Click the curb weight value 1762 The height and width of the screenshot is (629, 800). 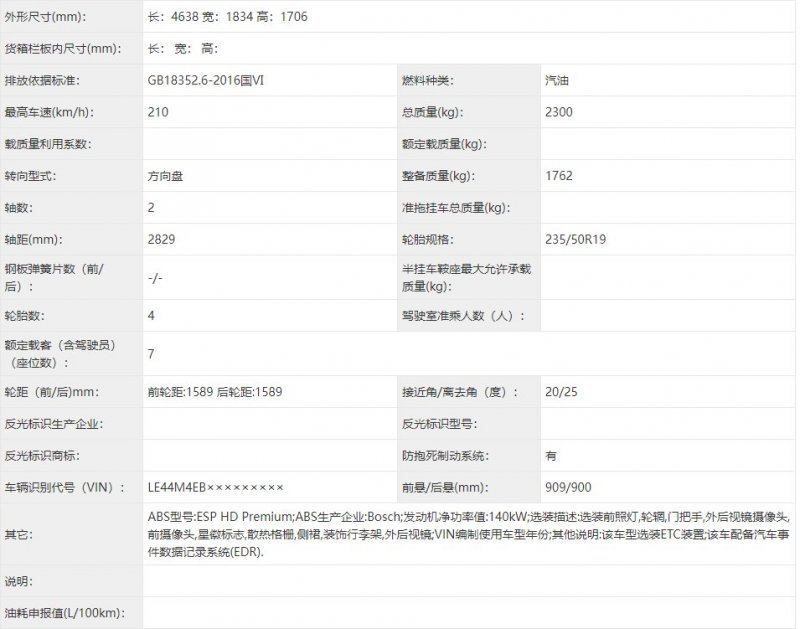pyautogui.click(x=559, y=176)
